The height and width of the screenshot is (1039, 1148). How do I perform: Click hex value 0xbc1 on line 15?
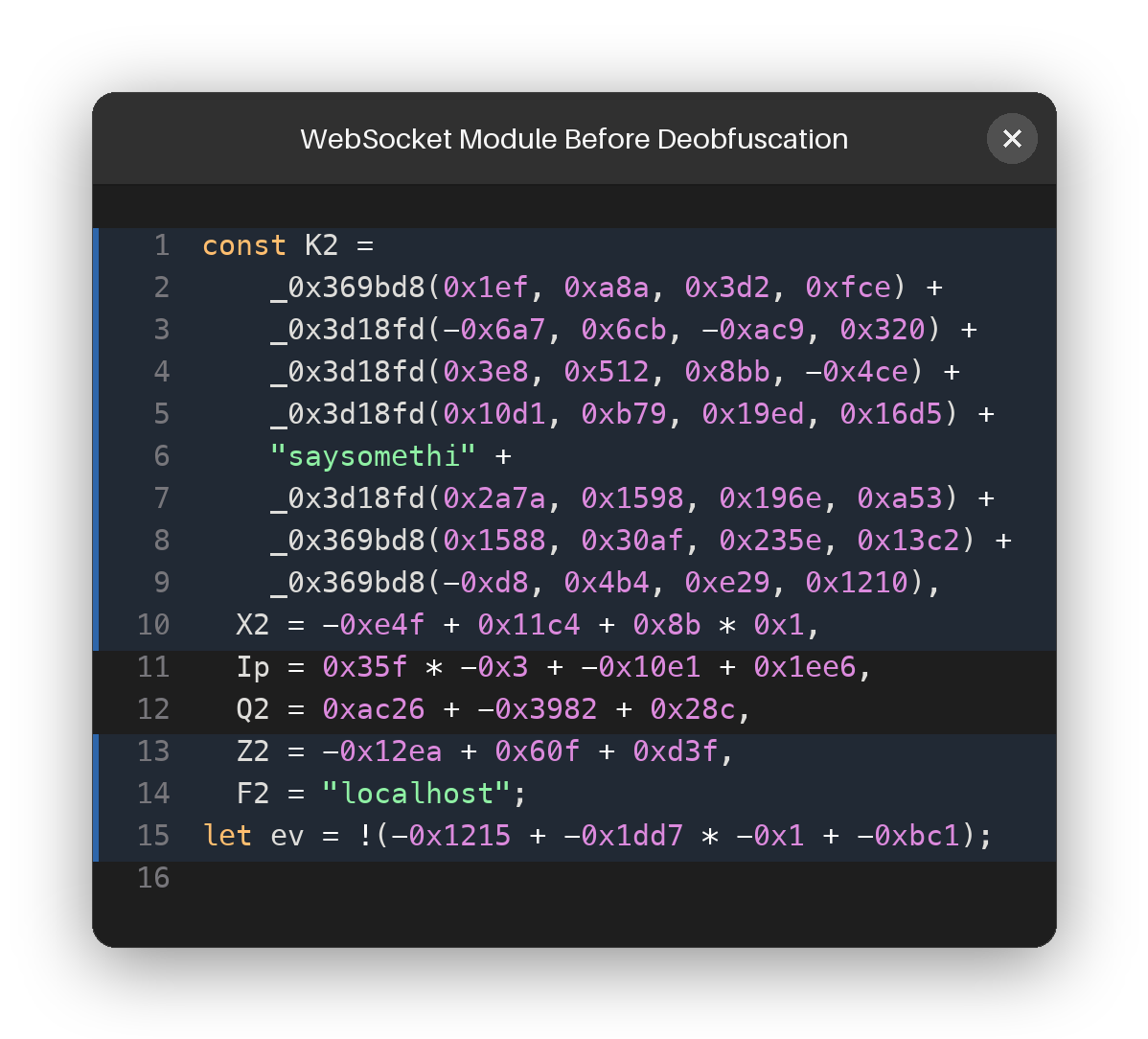917,836
